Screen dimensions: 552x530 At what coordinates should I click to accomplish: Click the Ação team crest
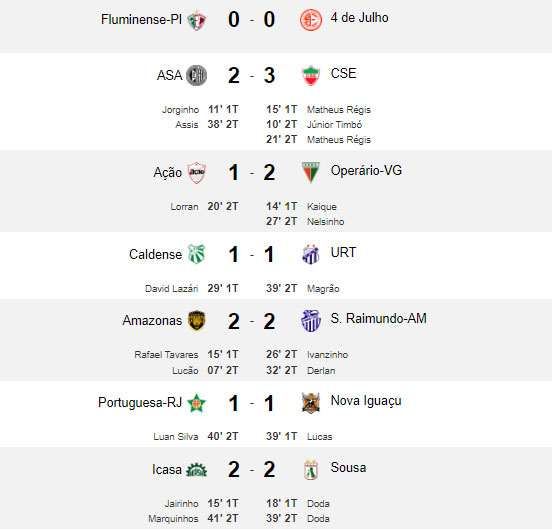(x=196, y=172)
